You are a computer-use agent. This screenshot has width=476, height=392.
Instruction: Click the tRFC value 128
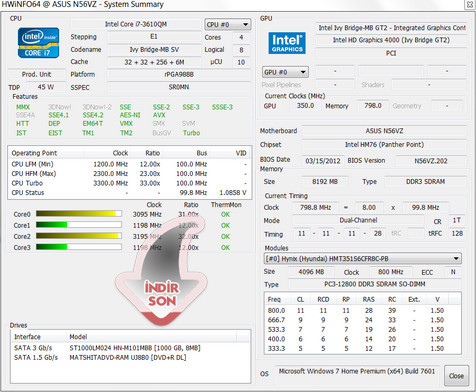(x=457, y=233)
